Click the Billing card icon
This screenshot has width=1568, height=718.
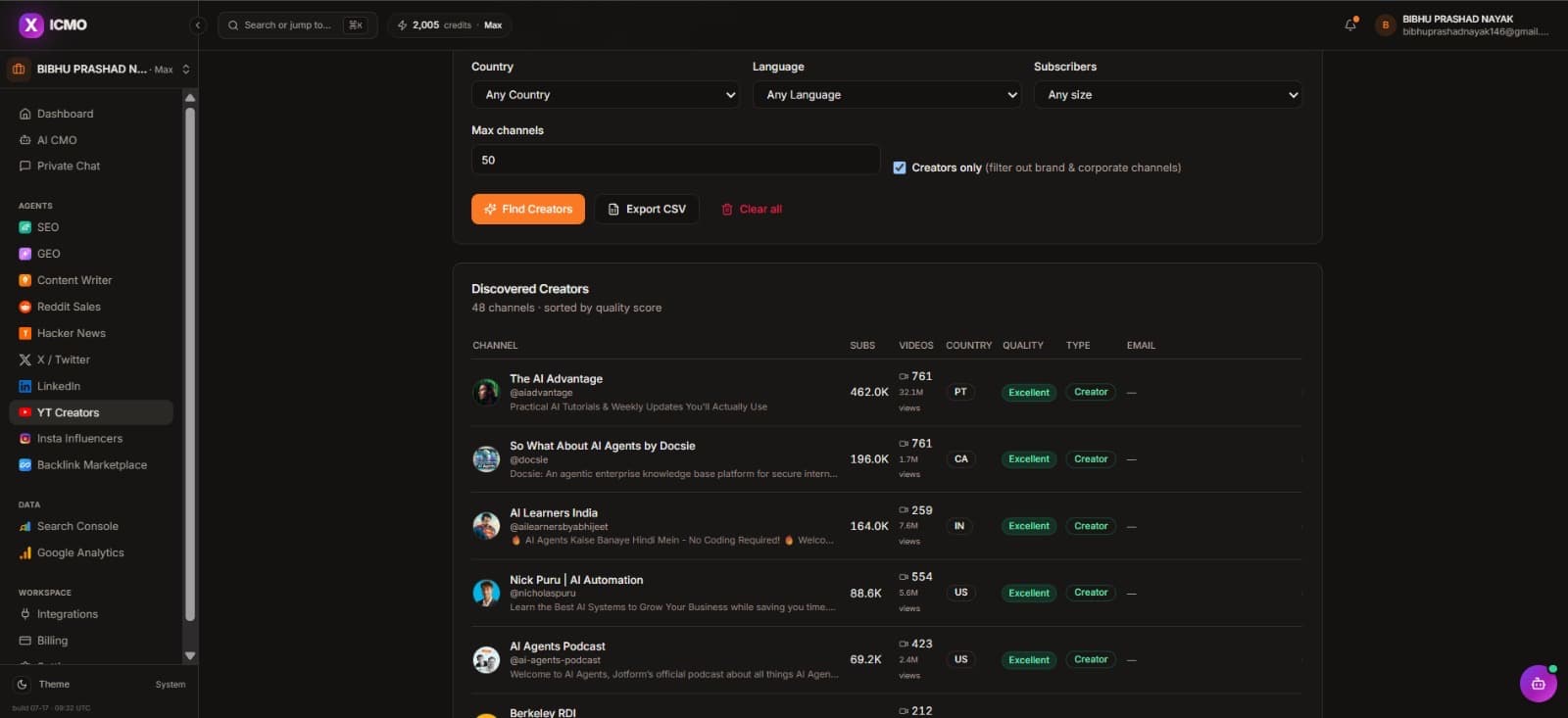[x=25, y=641]
